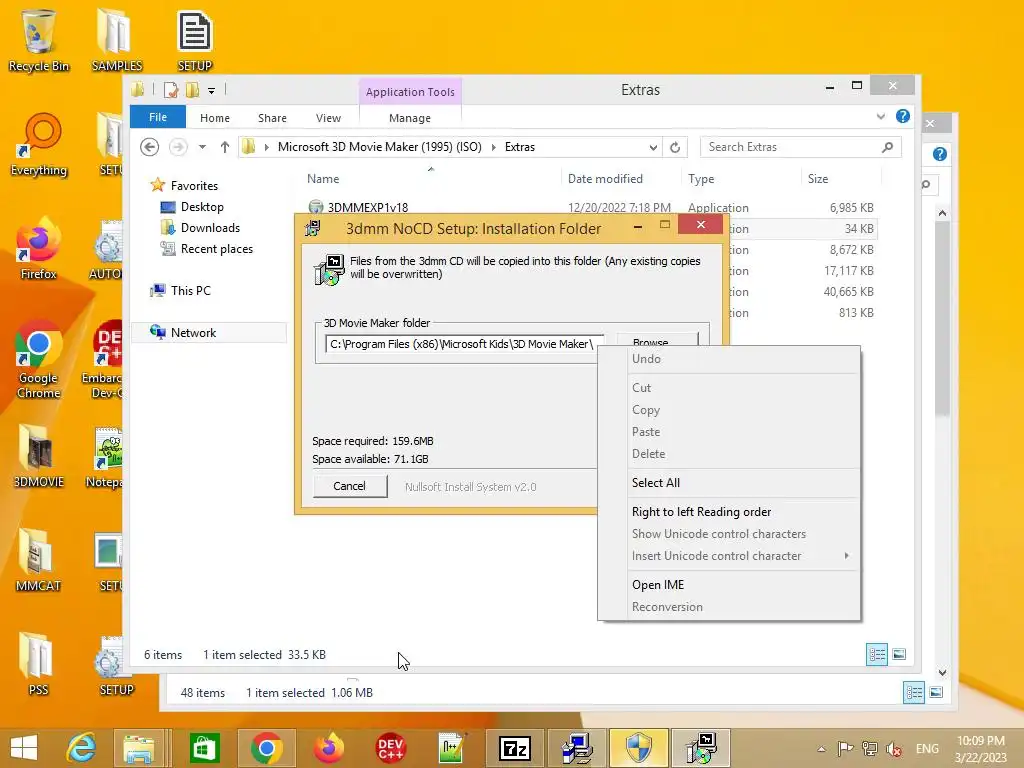Expand the ribbon chevron in Extras

pyautogui.click(x=880, y=116)
